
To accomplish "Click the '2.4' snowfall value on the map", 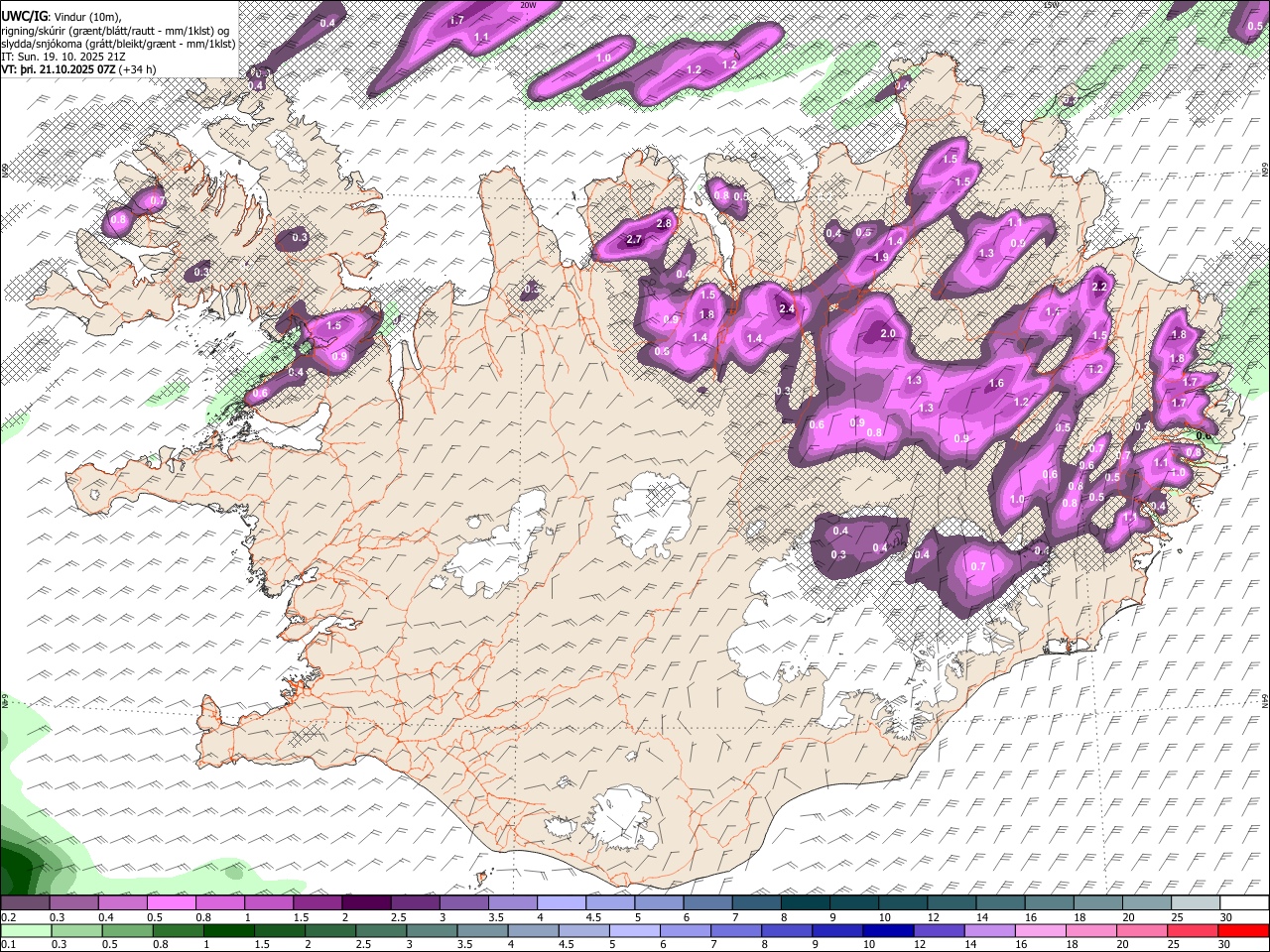I will point(787,309).
